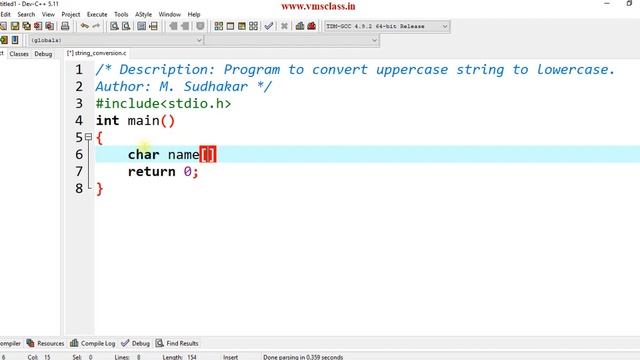Open the Compile Log bottom tab
Image resolution: width=640 pixels, height=360 pixels.
point(93,343)
